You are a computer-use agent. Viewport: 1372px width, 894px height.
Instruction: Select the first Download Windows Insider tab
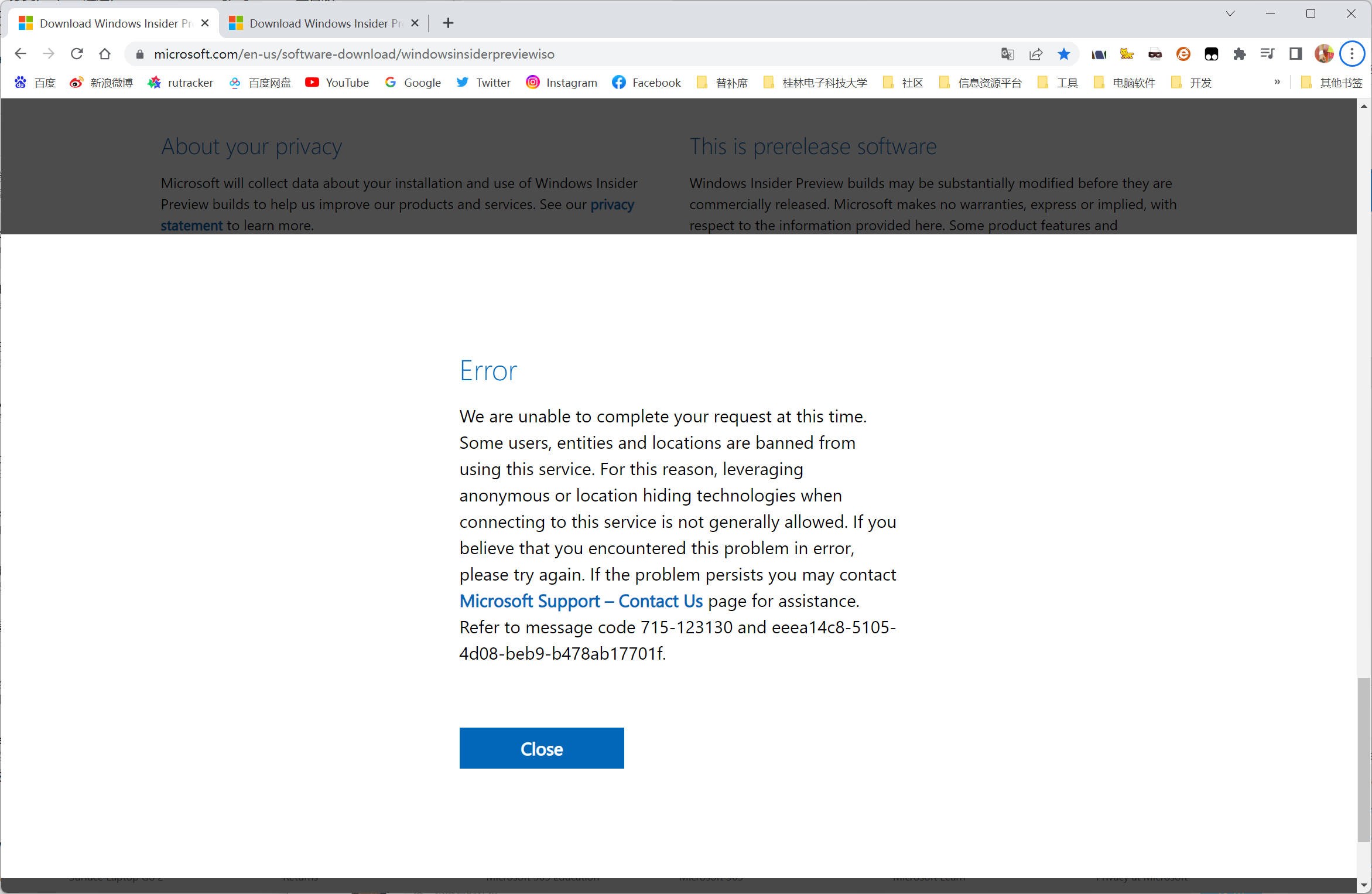click(107, 23)
